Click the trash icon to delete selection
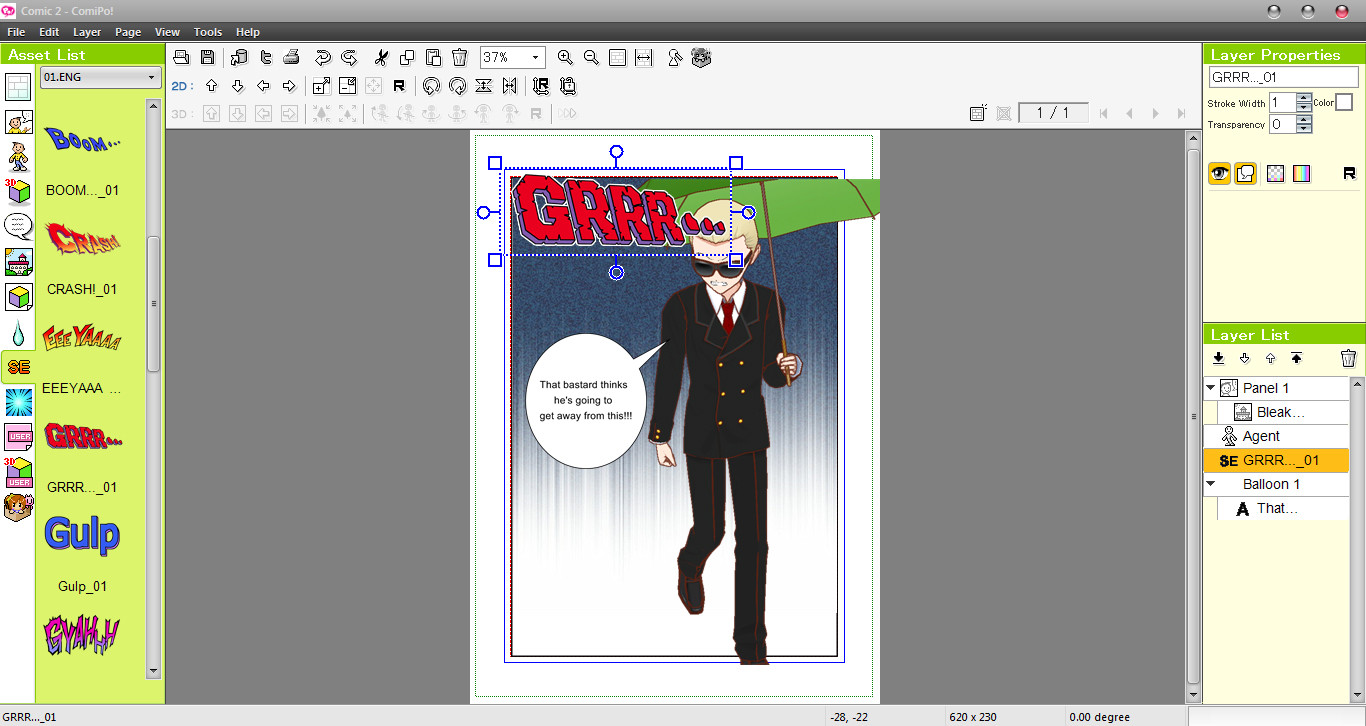 coord(459,57)
